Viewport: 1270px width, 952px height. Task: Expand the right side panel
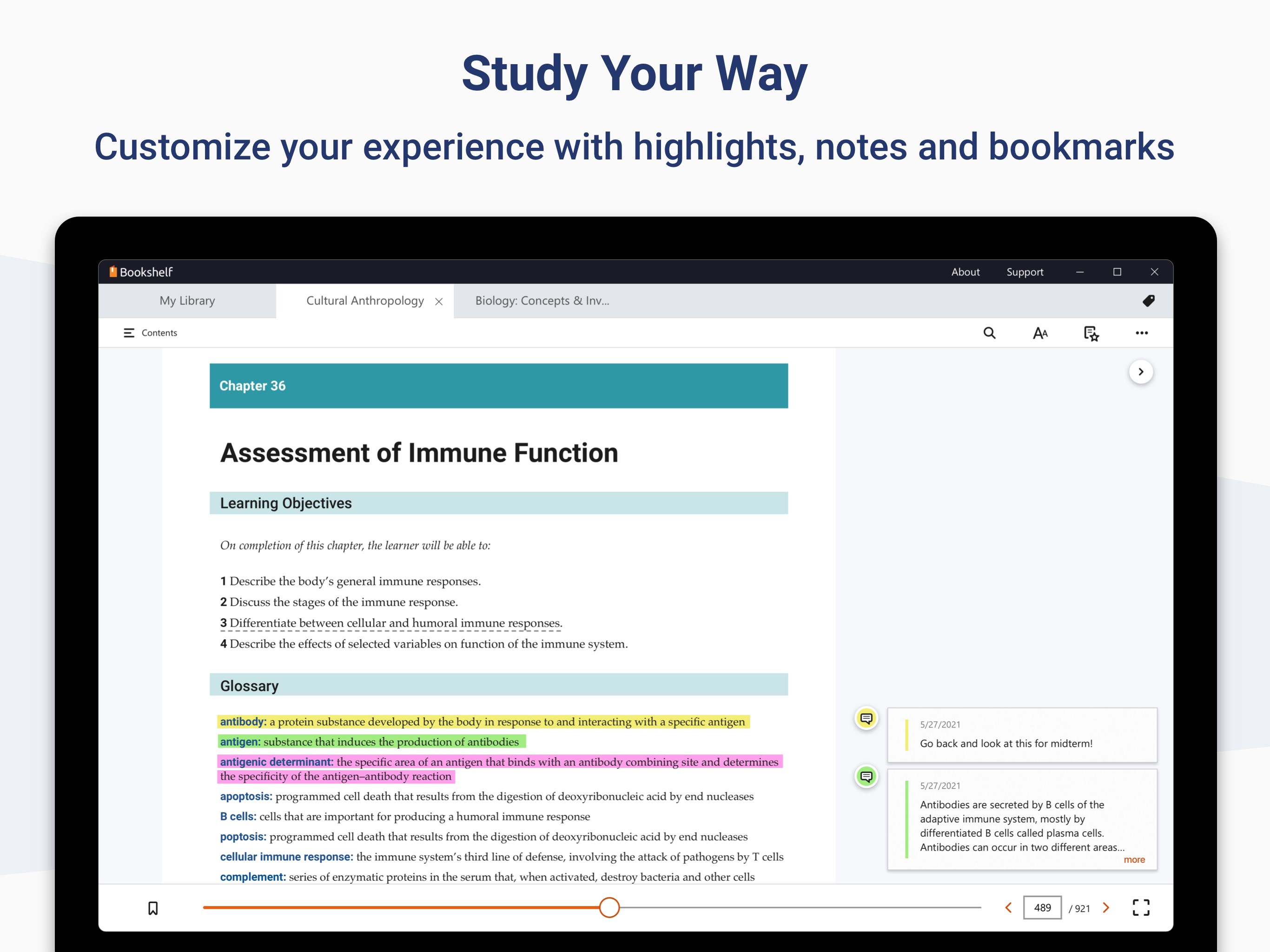coord(1141,372)
